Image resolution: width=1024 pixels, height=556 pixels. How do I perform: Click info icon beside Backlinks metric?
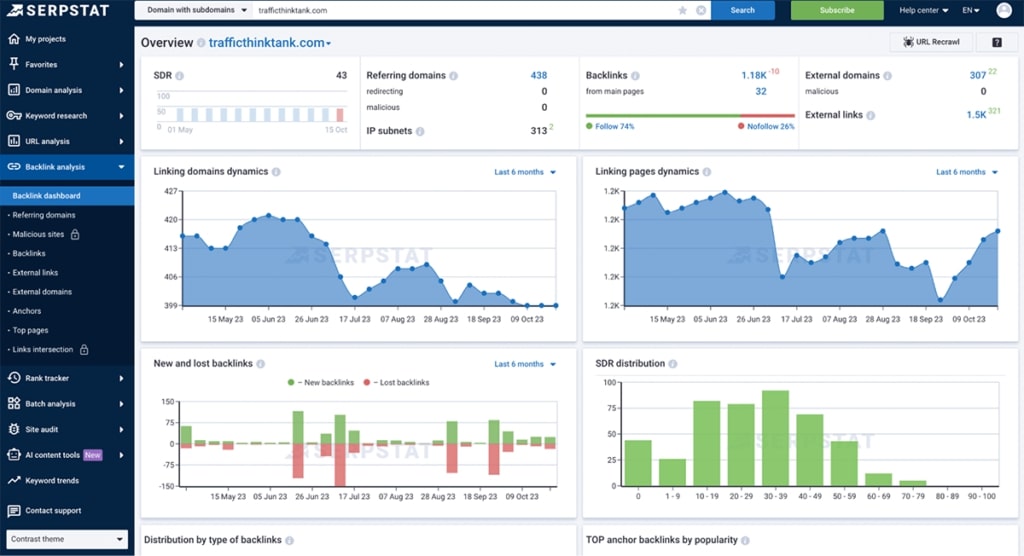(635, 76)
